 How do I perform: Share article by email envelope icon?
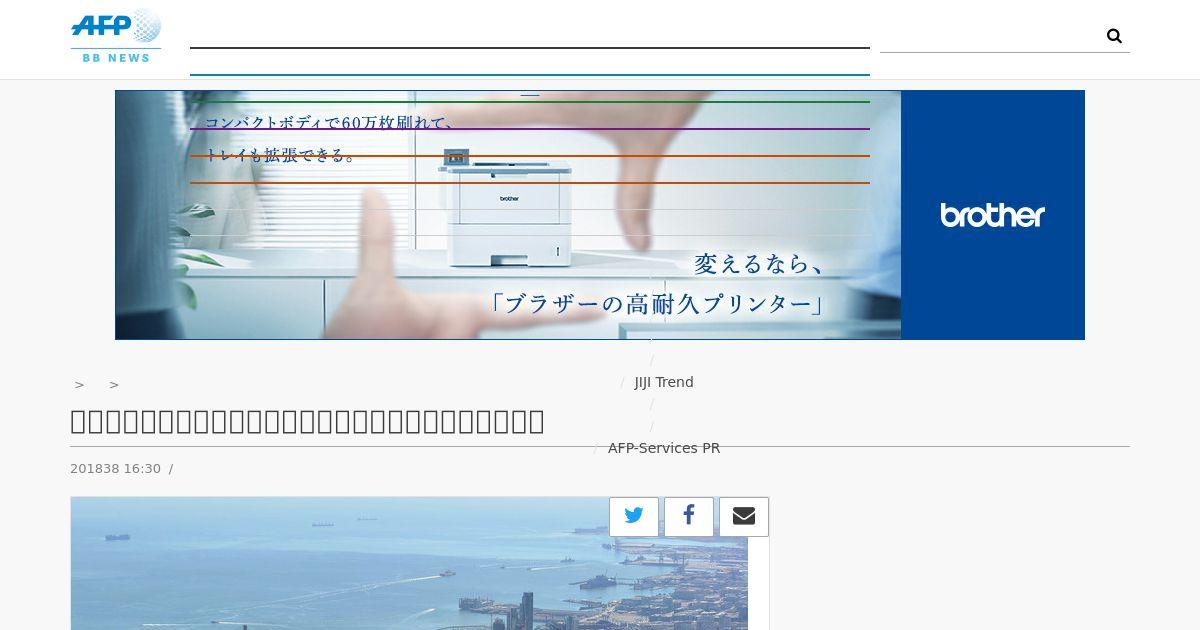click(744, 517)
